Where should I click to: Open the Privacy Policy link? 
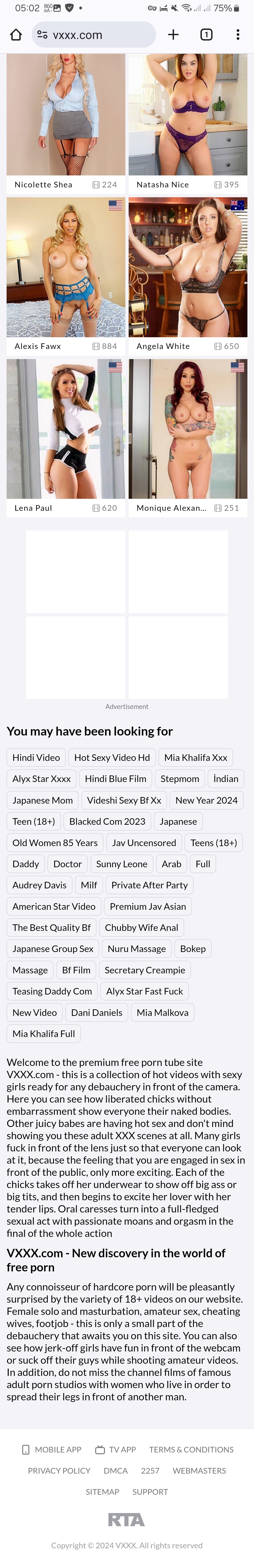pyautogui.click(x=59, y=1470)
